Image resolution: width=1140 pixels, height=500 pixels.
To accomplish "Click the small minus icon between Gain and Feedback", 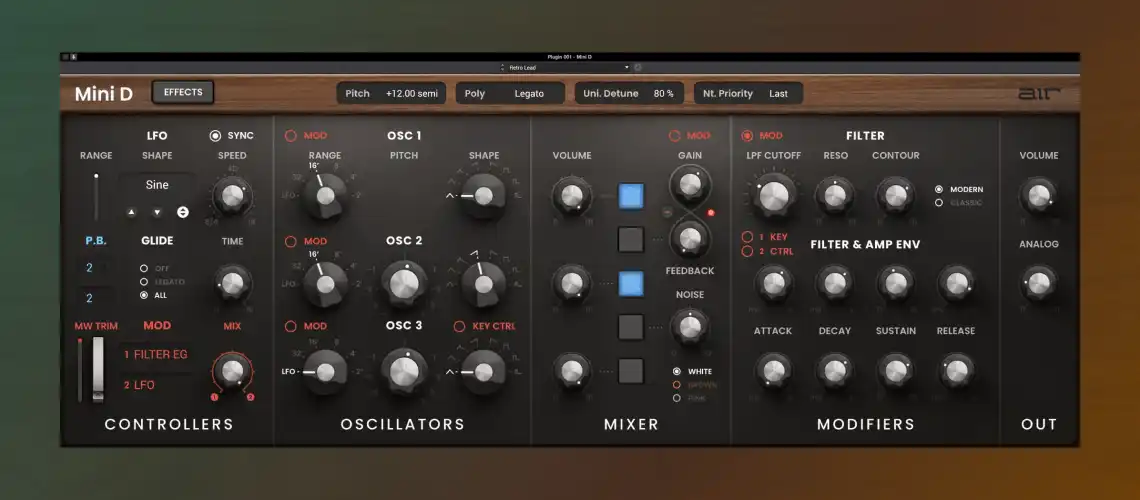I will pos(666,212).
